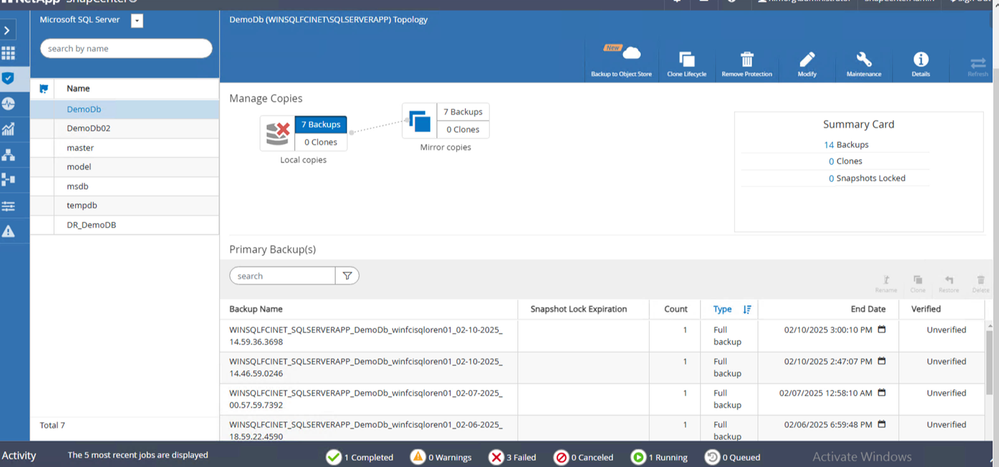Click the filter funnel beside backup search
The image size is (999, 467).
(x=348, y=276)
